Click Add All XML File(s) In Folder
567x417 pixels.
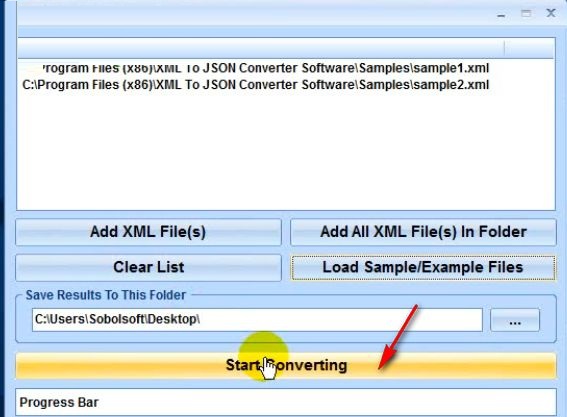(423, 232)
